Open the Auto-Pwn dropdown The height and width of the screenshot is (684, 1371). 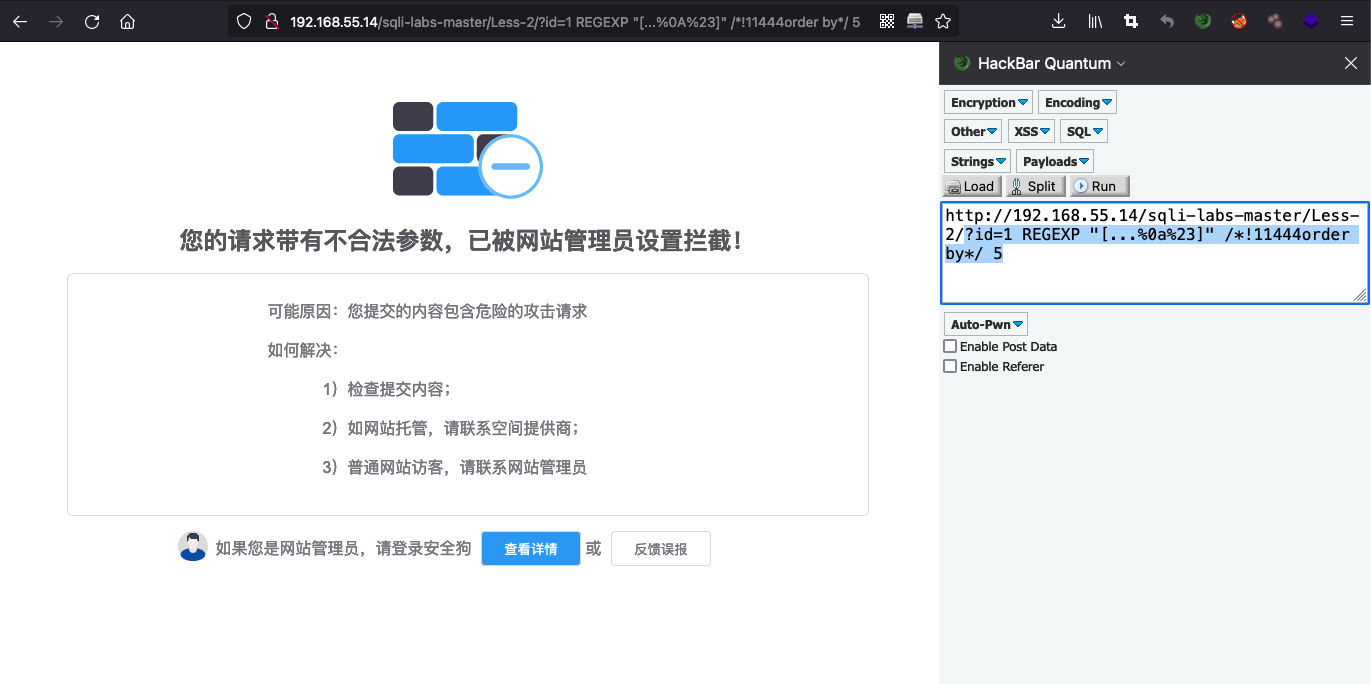tap(986, 324)
